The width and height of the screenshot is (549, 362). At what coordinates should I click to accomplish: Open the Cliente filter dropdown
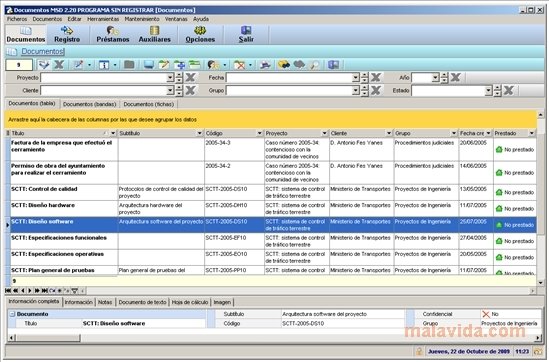(170, 91)
